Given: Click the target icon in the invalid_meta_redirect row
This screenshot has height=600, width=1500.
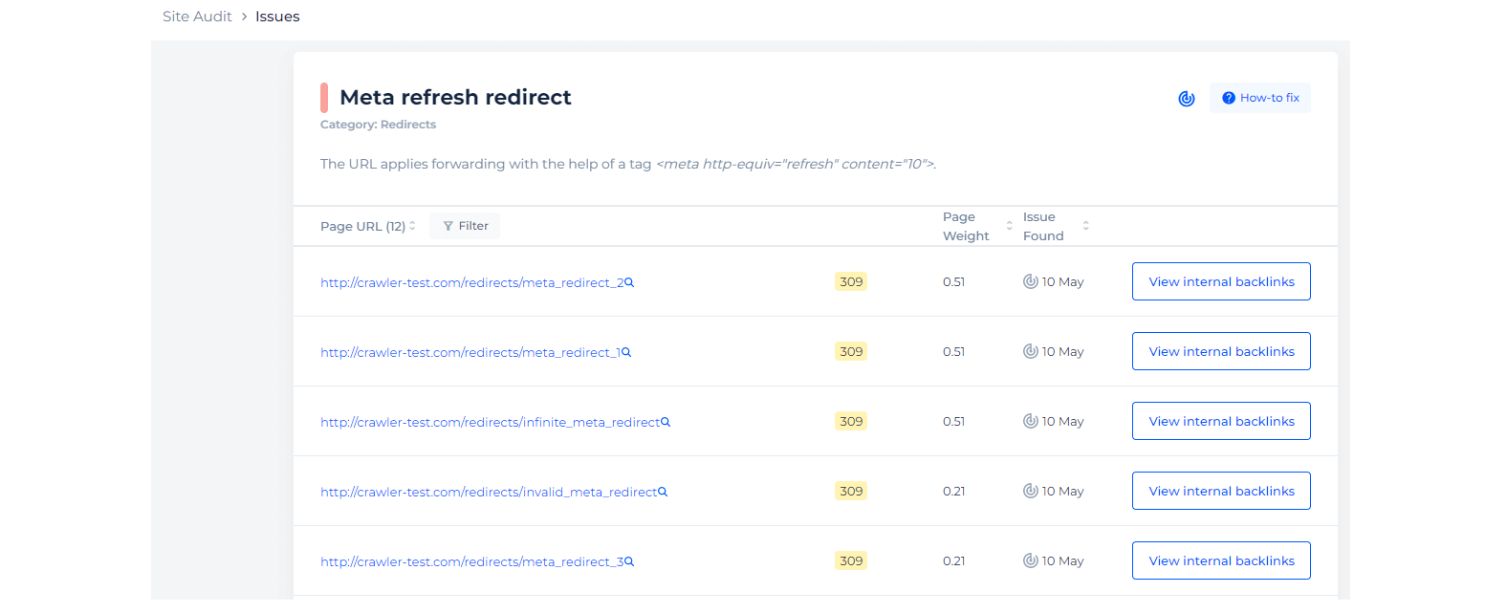Looking at the screenshot, I should pos(1030,491).
